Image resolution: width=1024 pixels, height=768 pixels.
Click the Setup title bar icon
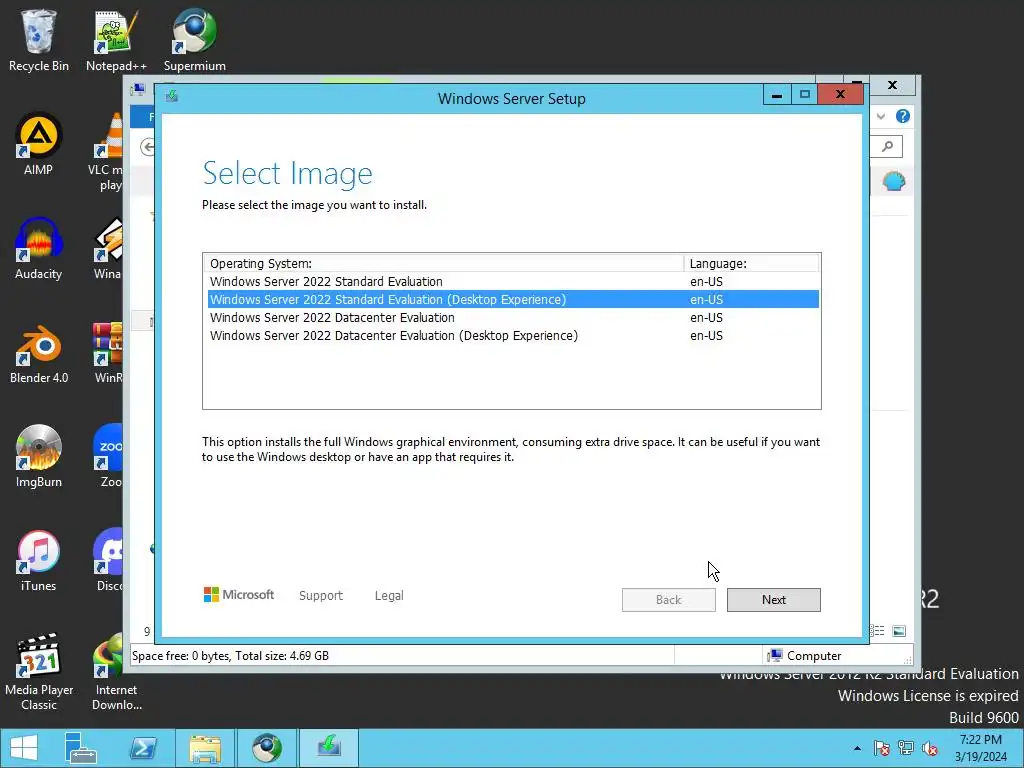[172, 97]
